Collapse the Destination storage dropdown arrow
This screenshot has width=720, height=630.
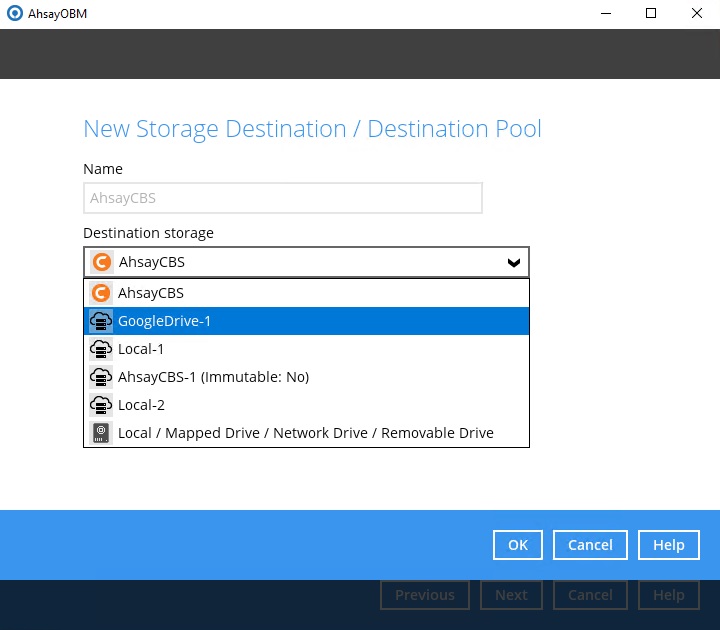(514, 263)
